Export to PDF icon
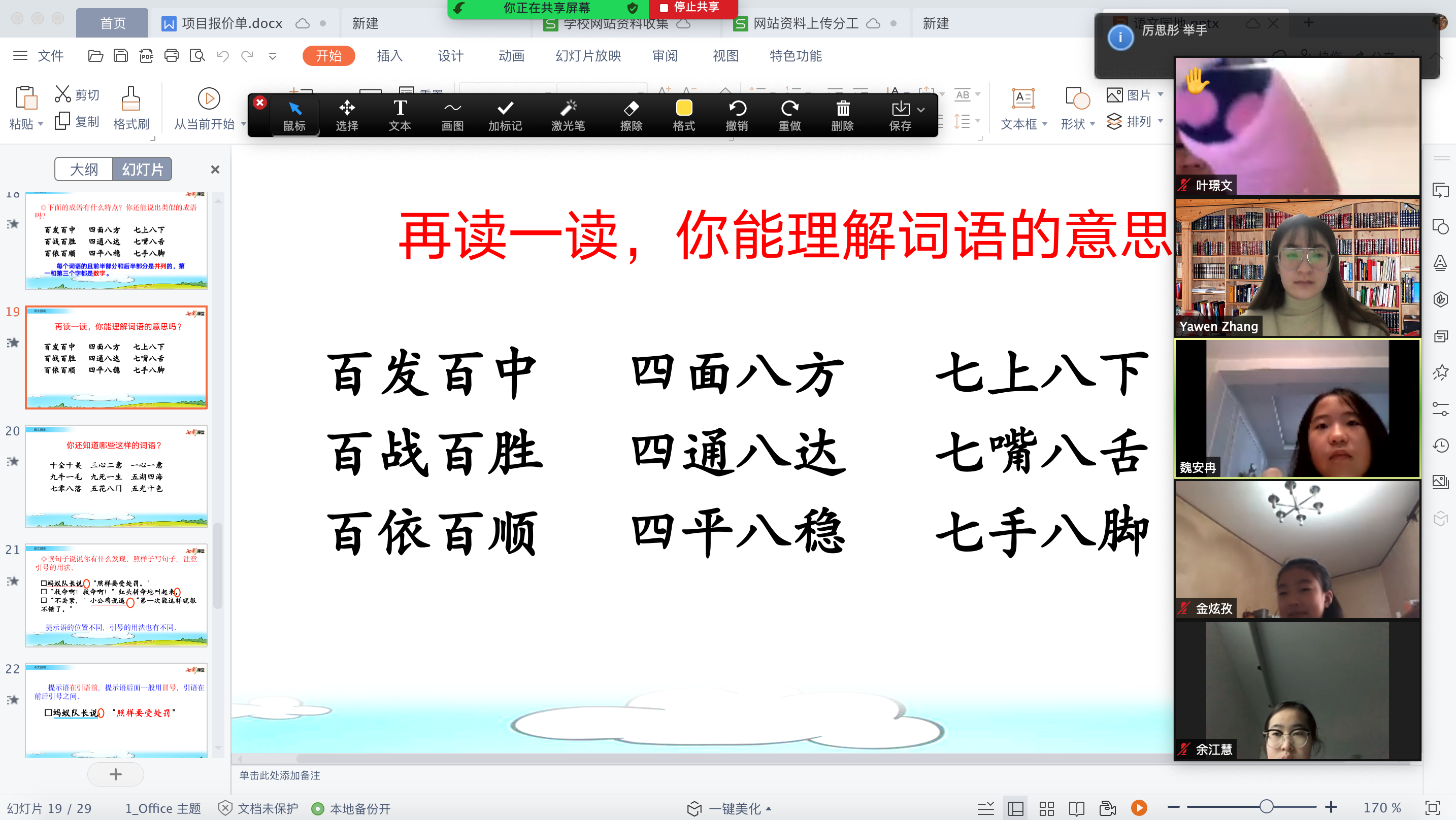Viewport: 1456px width, 820px height. pos(146,55)
